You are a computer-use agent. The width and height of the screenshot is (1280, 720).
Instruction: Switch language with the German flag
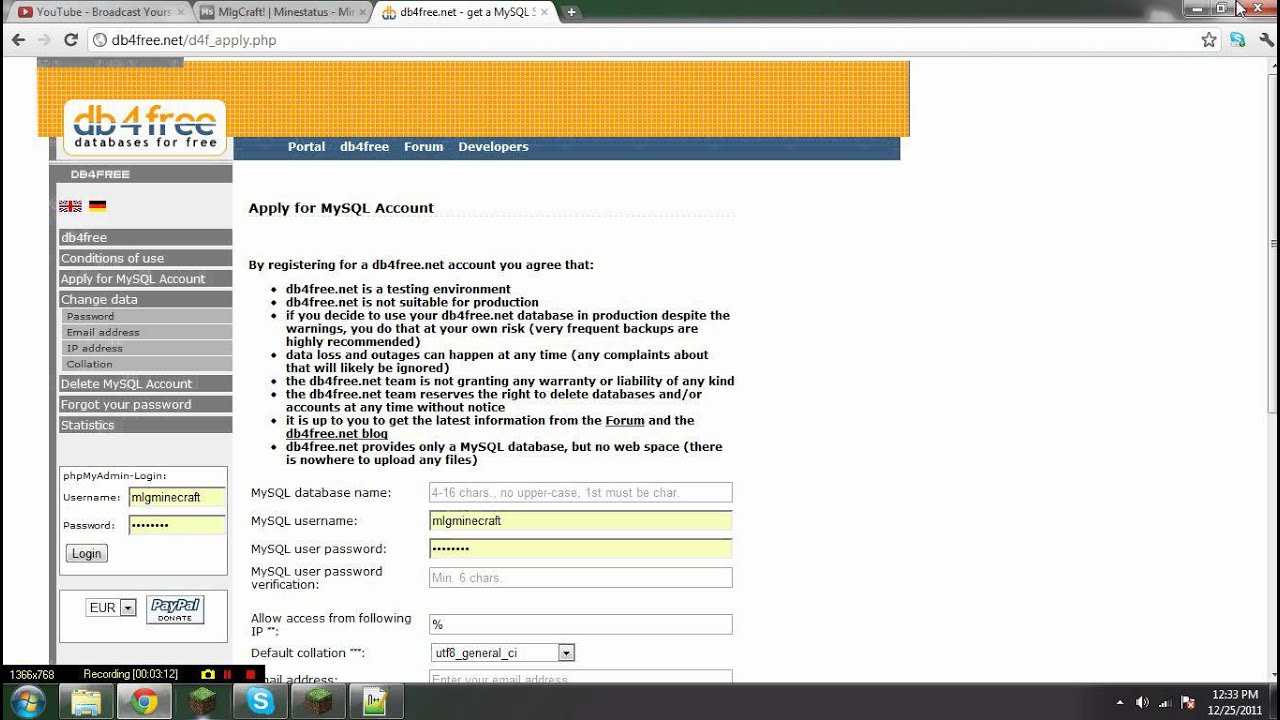pyautogui.click(x=97, y=206)
